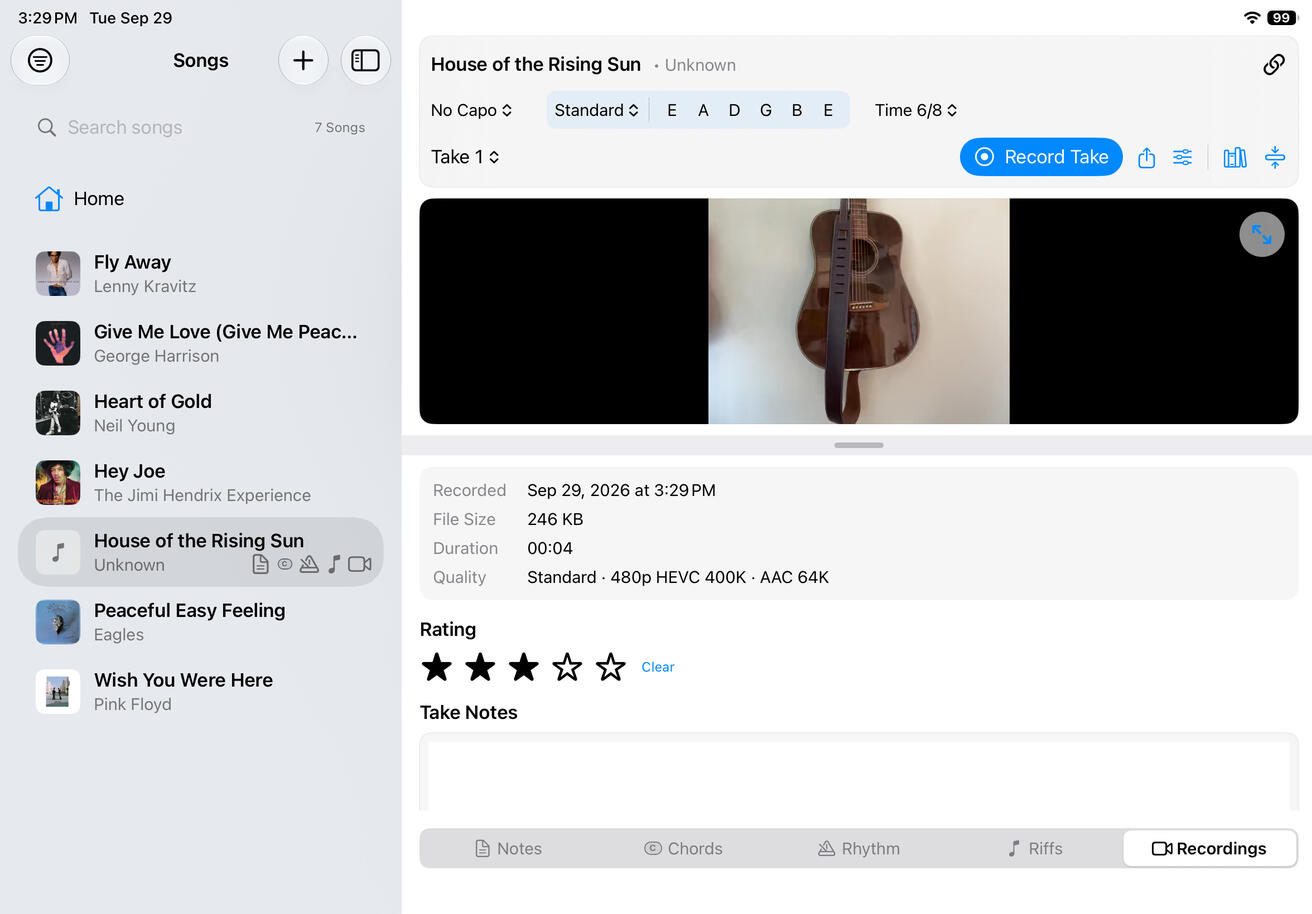Click the song title House of the Rising Sun heading
Screen dimensions: 1312x914
click(536, 64)
